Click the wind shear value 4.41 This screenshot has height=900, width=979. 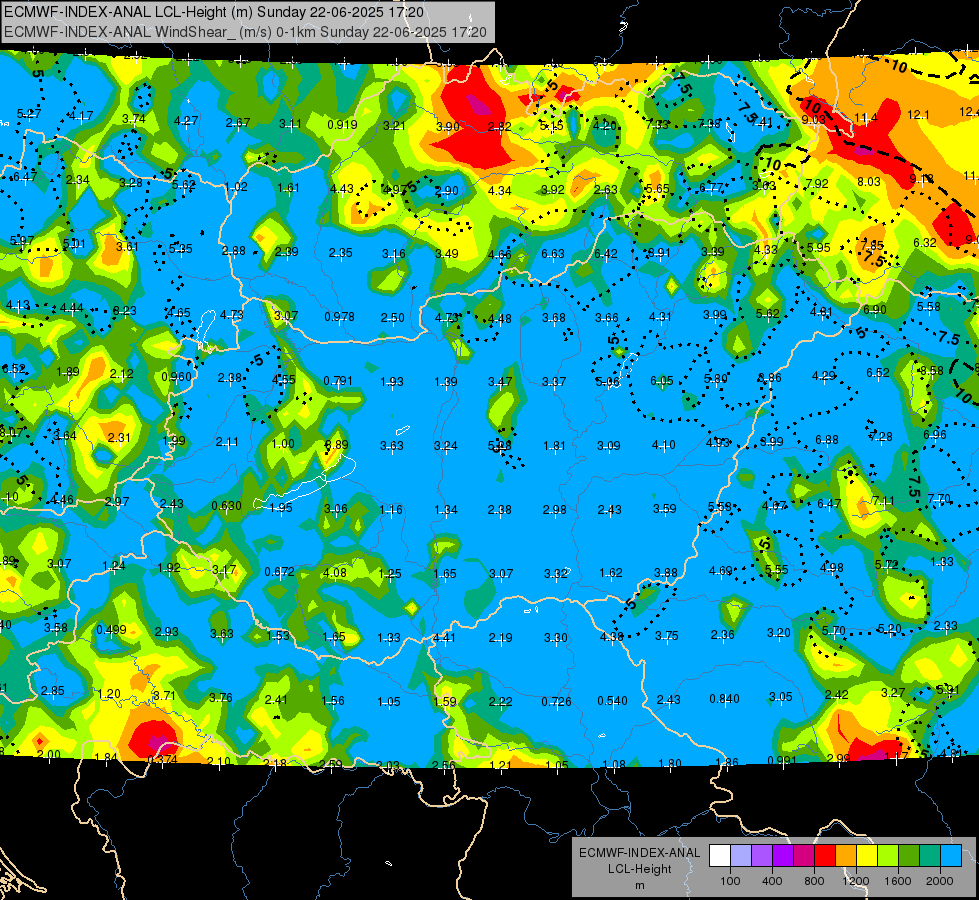444,638
